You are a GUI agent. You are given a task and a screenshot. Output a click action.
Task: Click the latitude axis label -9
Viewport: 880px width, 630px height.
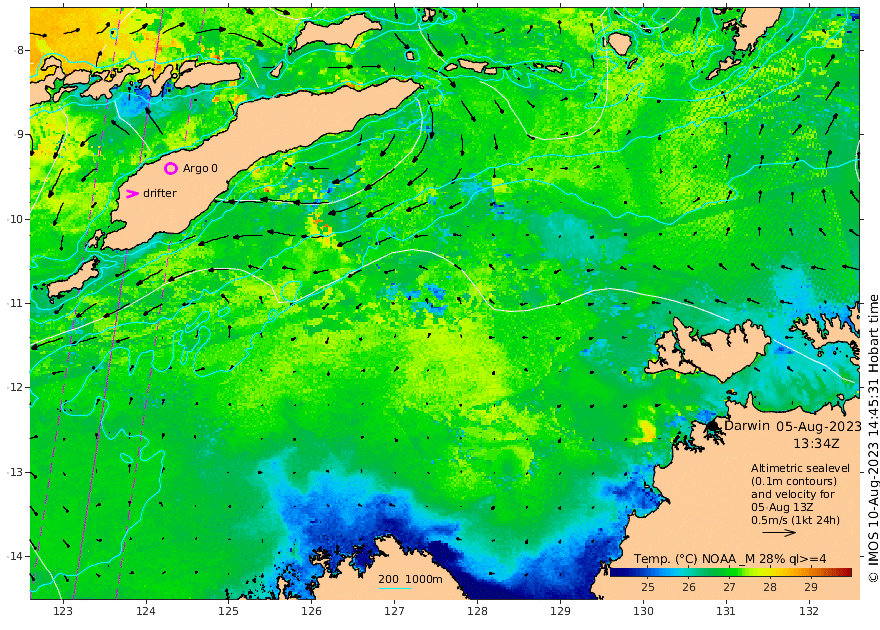click(19, 135)
